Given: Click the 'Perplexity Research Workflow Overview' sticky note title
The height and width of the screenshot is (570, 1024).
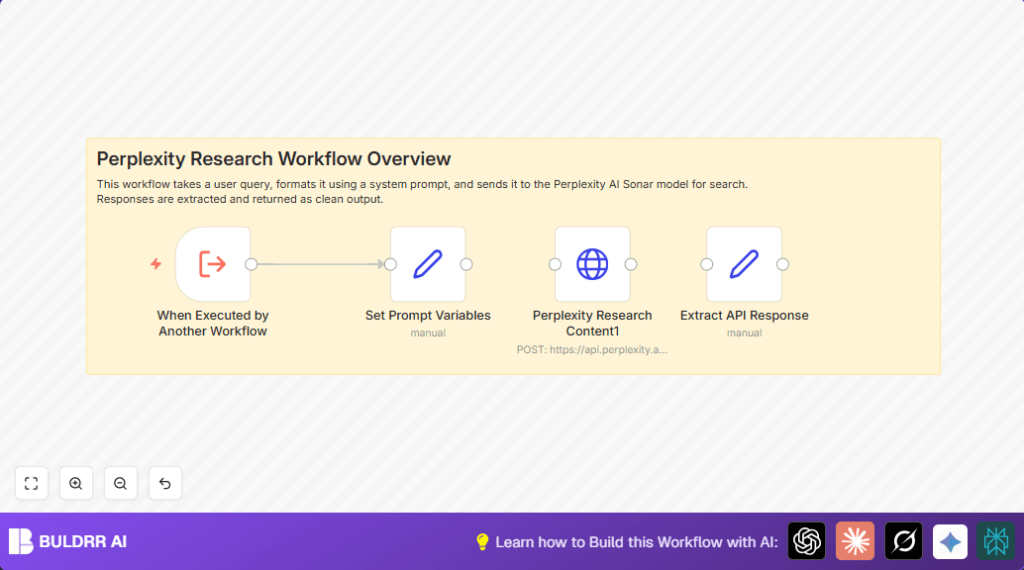Looking at the screenshot, I should coord(274,159).
